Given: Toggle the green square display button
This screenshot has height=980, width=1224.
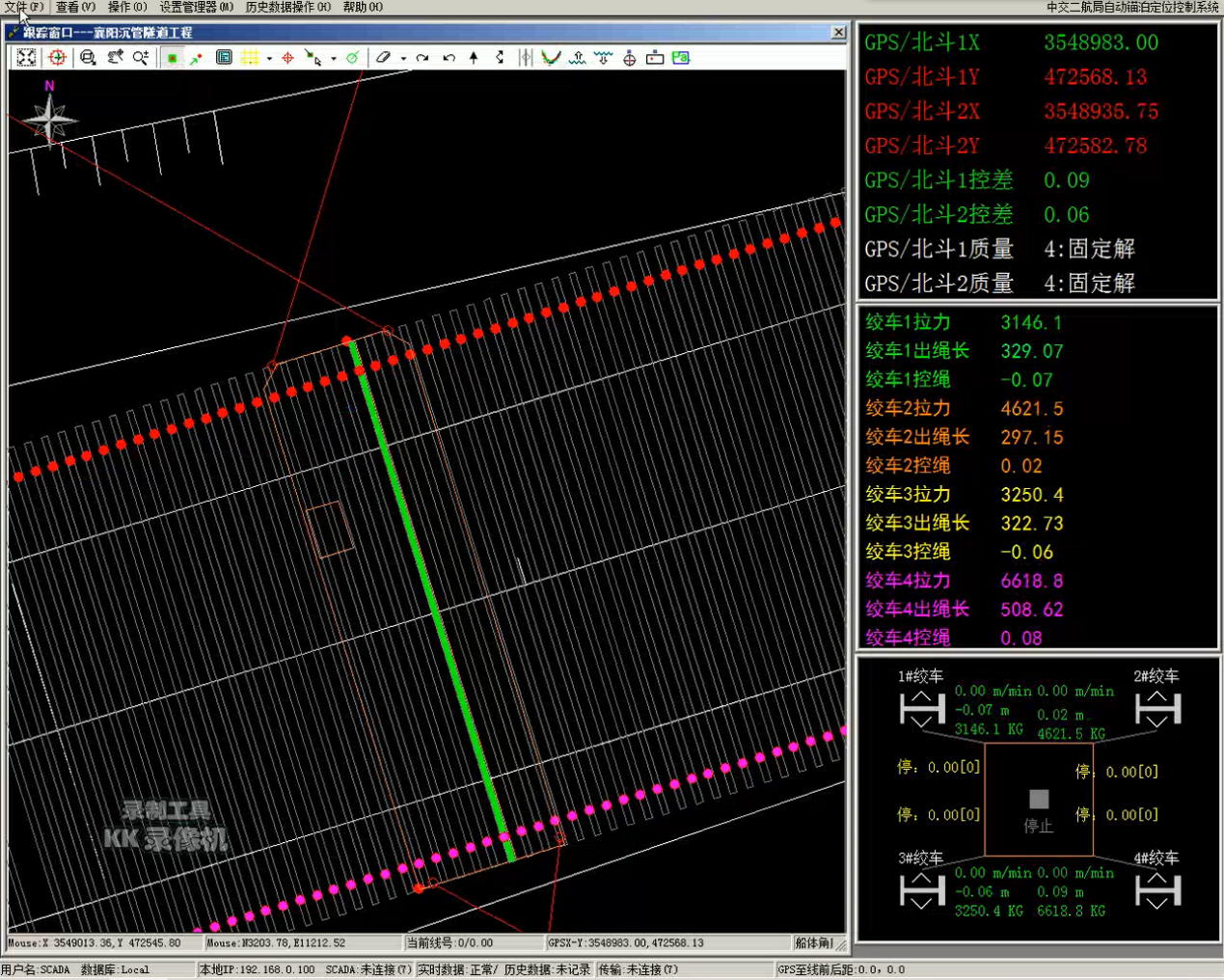Looking at the screenshot, I should (172, 58).
